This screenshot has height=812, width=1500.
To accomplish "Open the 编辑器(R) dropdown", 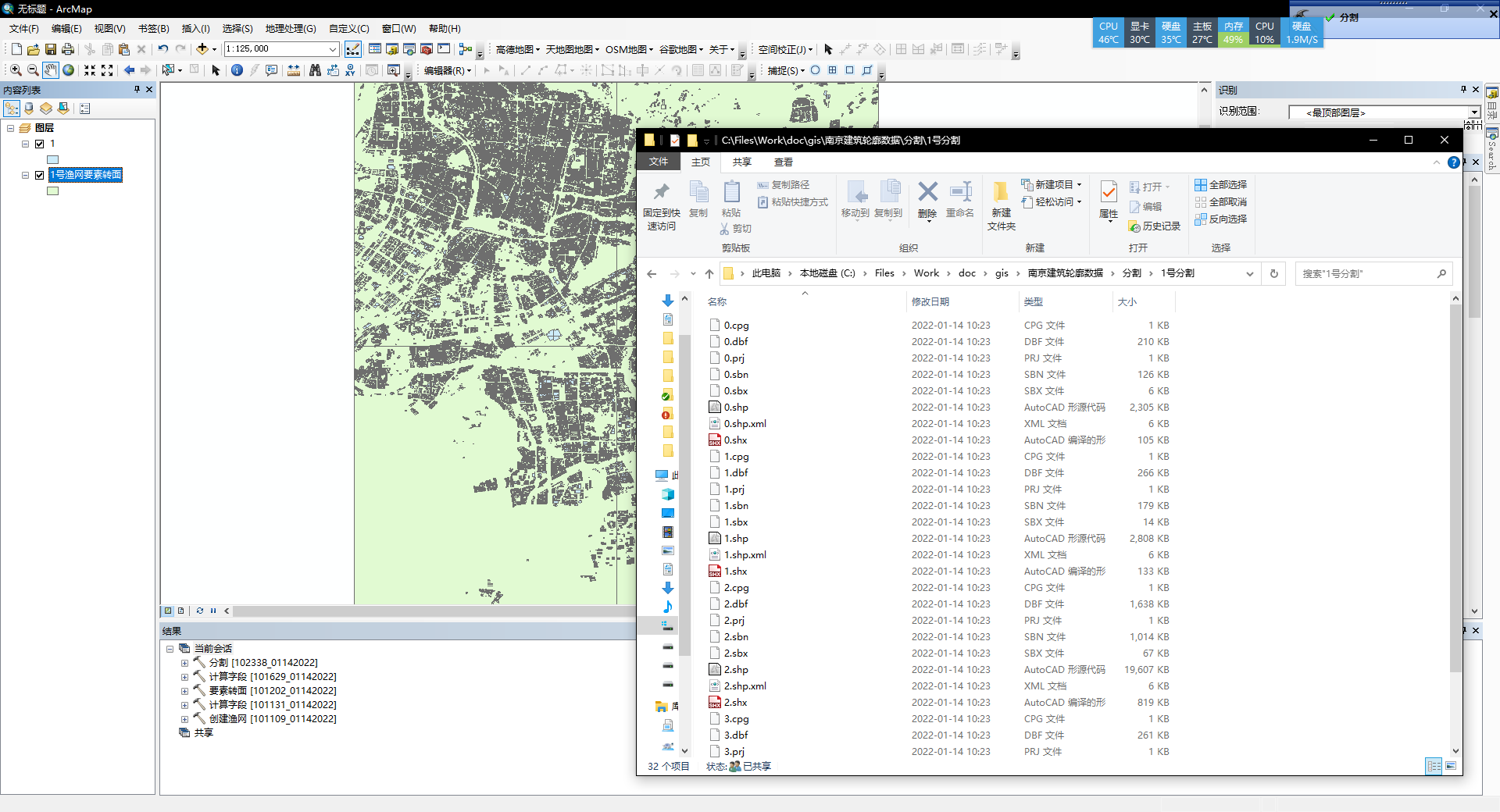I will pyautogui.click(x=448, y=70).
